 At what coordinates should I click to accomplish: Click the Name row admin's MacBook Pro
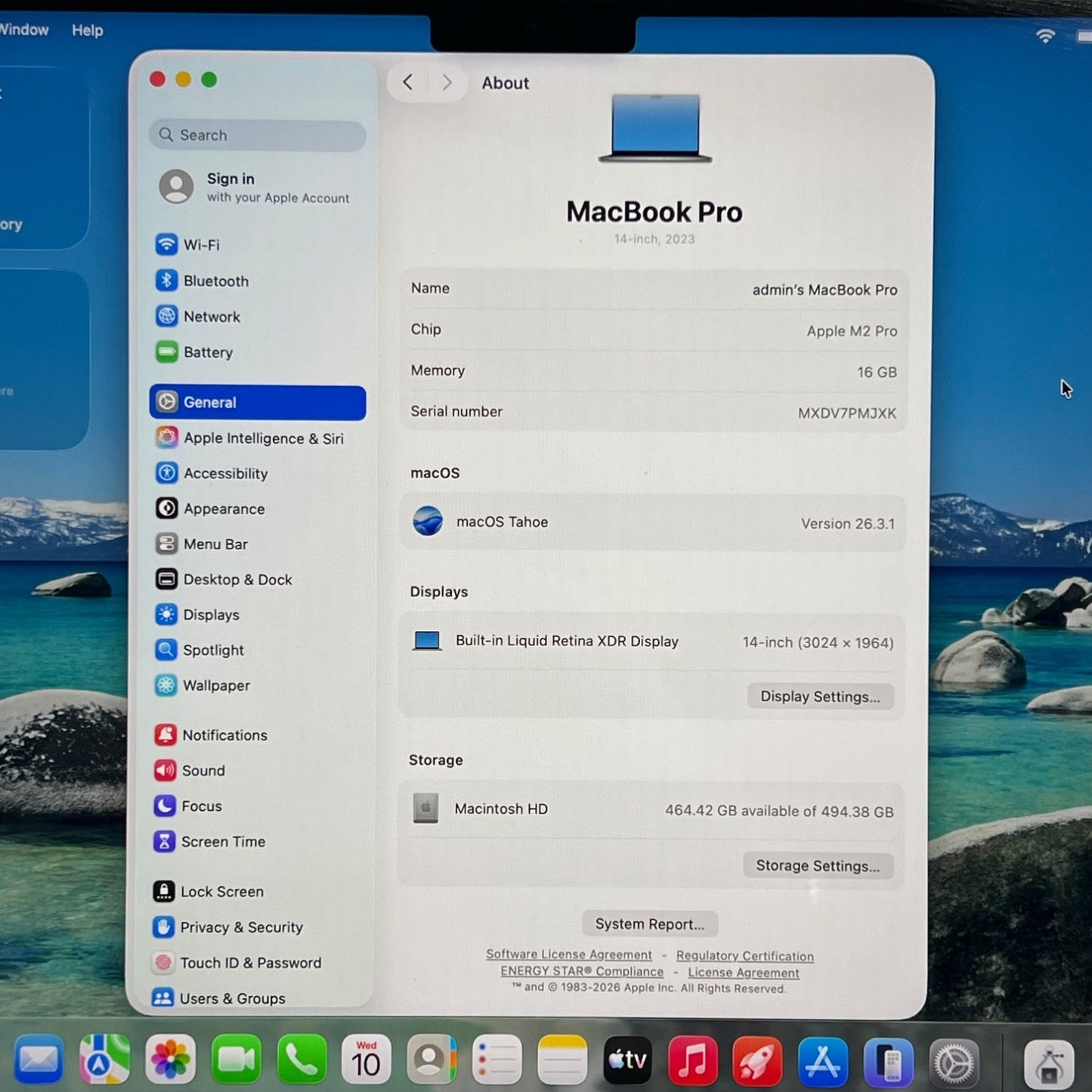654,289
